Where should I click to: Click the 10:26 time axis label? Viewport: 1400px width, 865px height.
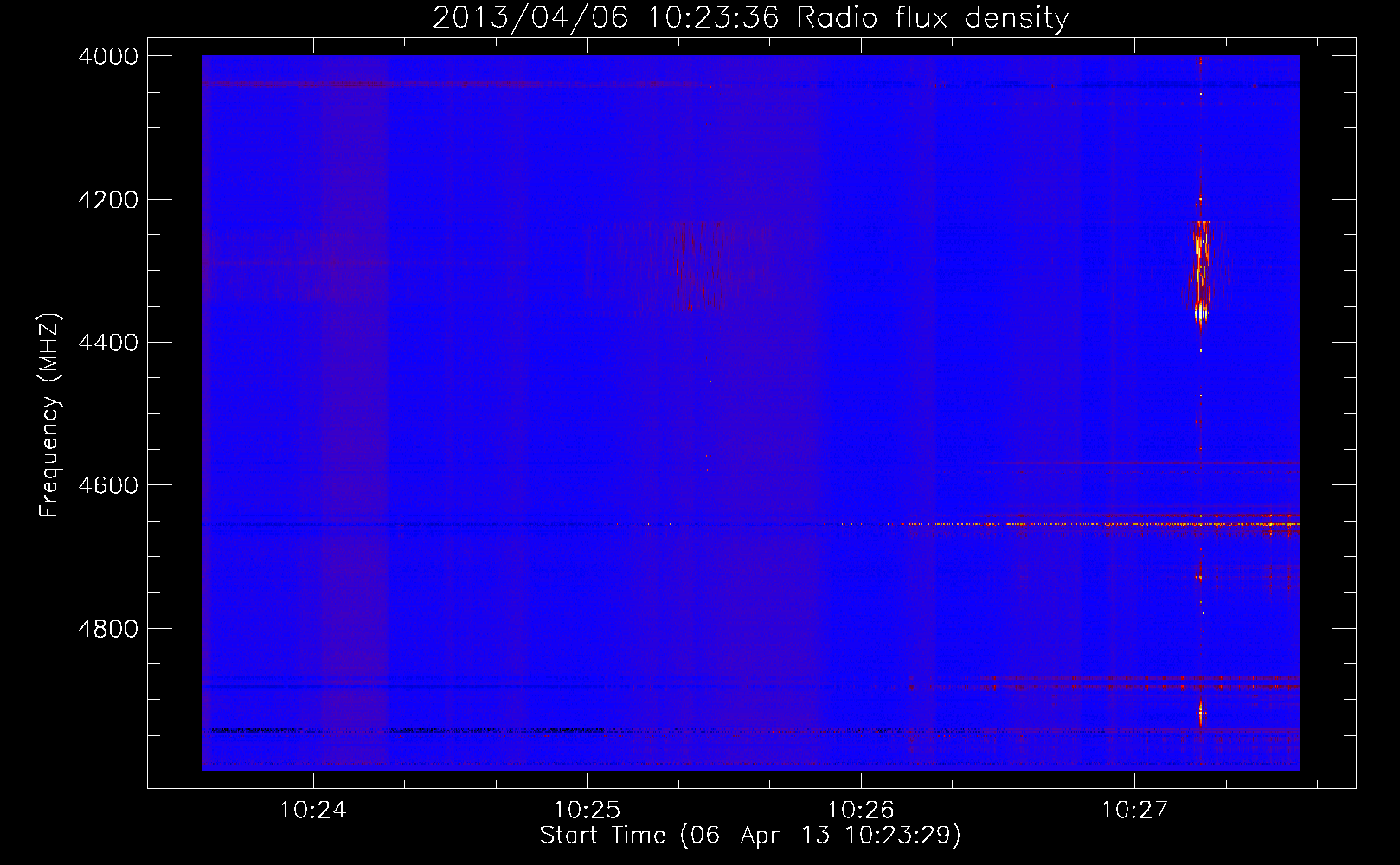point(861,811)
